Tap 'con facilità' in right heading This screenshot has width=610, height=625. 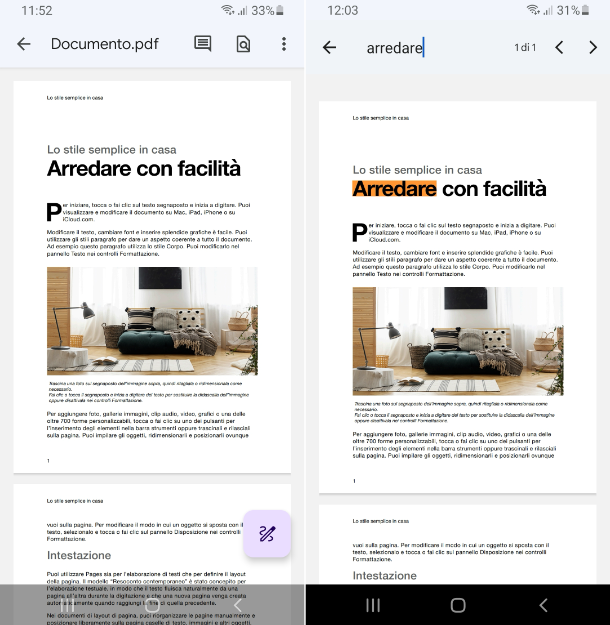[x=494, y=189]
